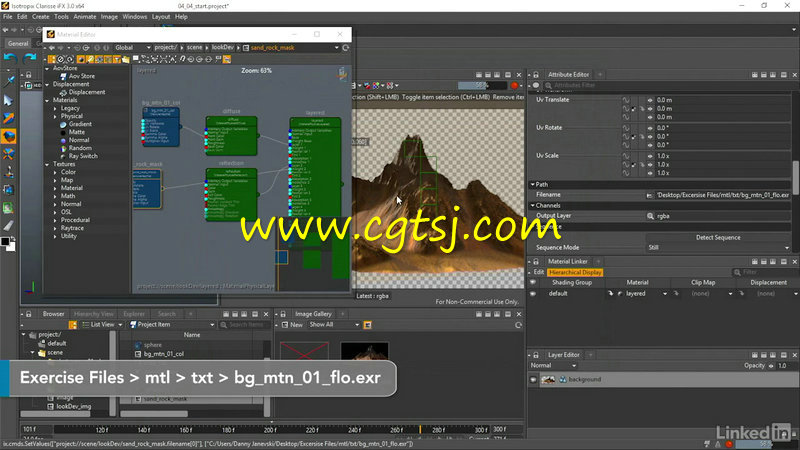Open the Sequence Mode Still dropdown
The height and width of the screenshot is (450, 800).
tap(718, 247)
